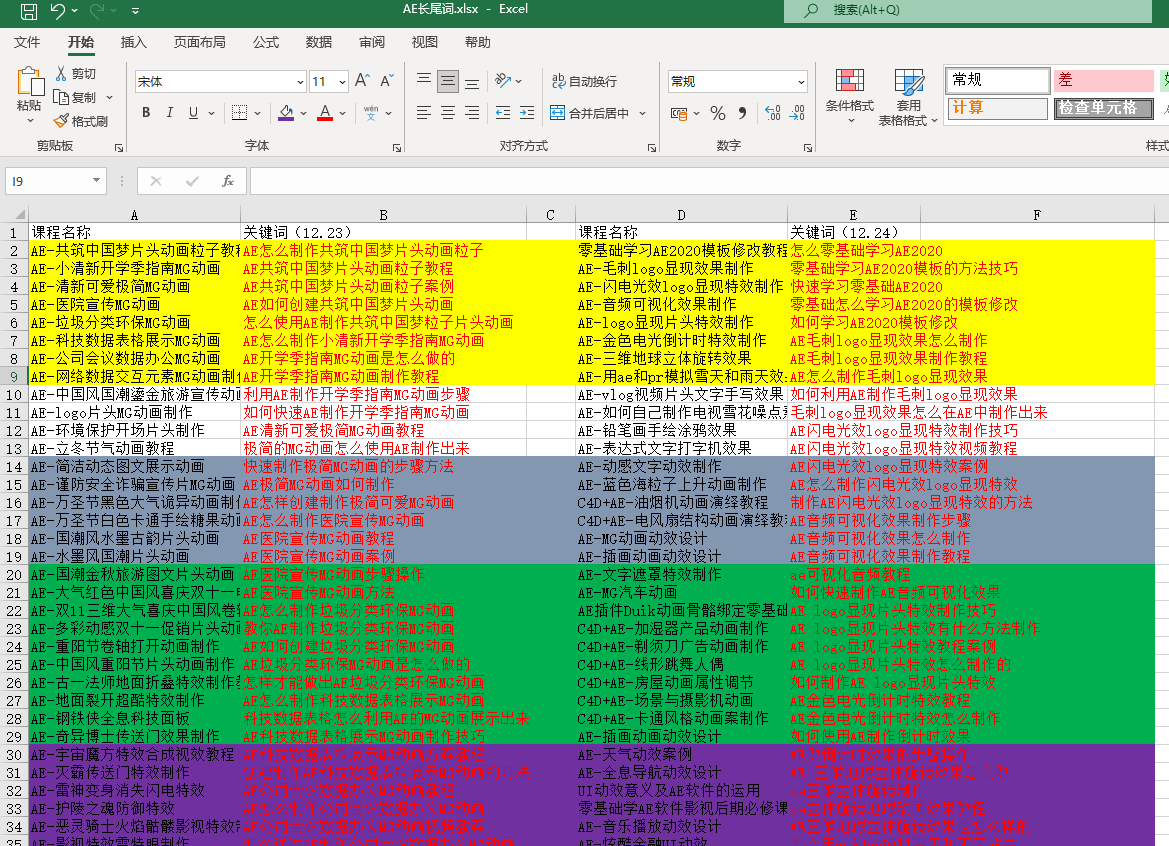Click the fill color bucket icon
Viewport: 1169px width, 846px height.
click(286, 113)
